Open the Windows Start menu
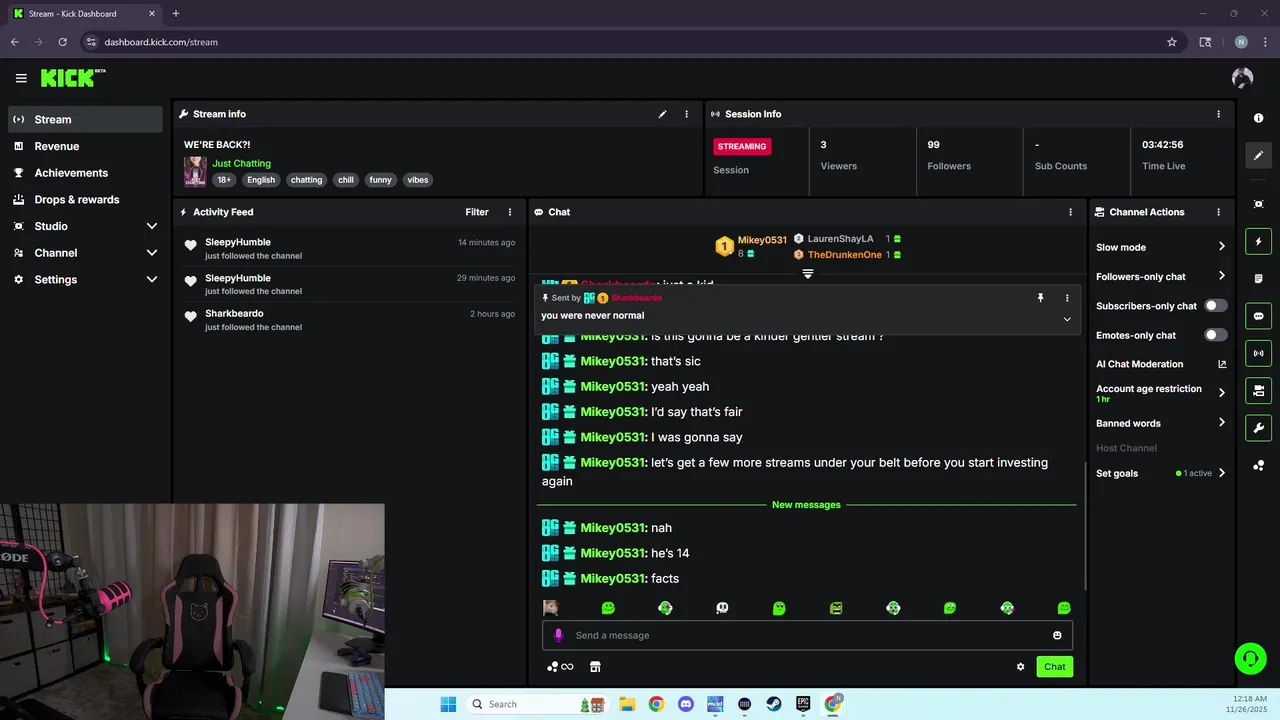Screen dimensions: 1280x720 [x=448, y=704]
